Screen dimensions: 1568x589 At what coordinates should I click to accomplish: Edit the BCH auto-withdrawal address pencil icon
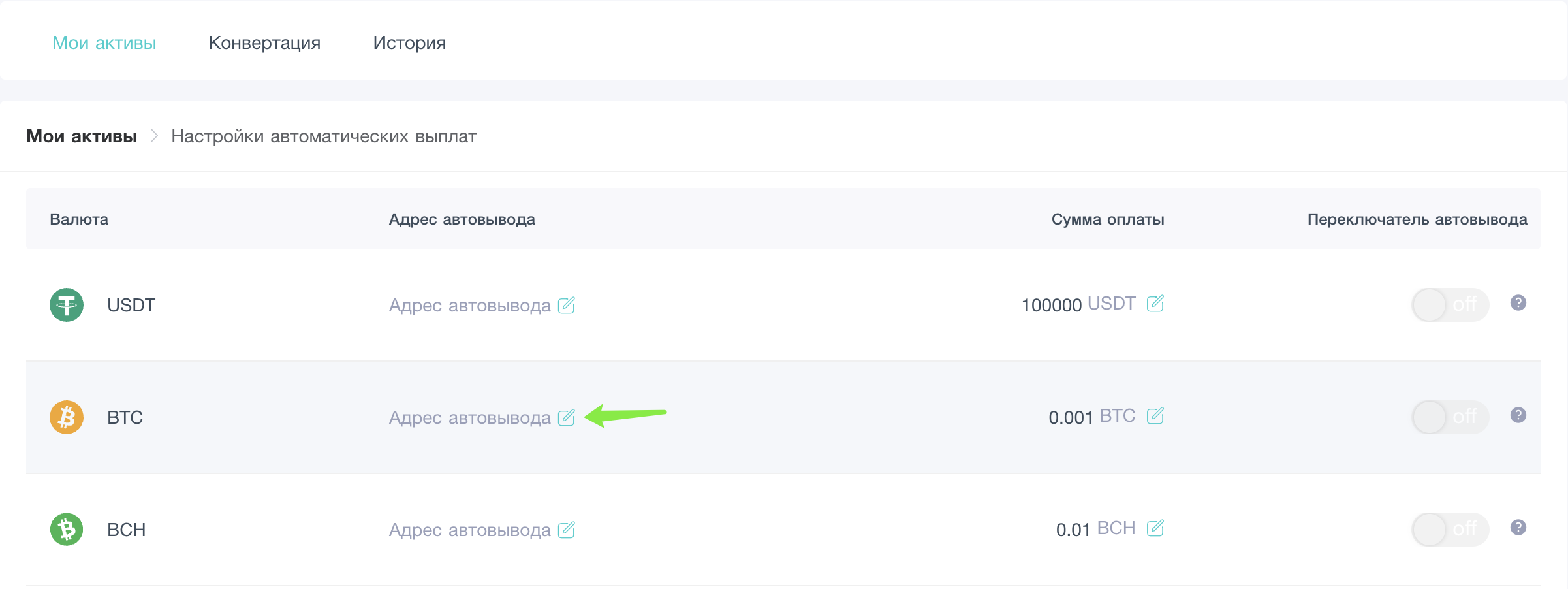click(566, 530)
